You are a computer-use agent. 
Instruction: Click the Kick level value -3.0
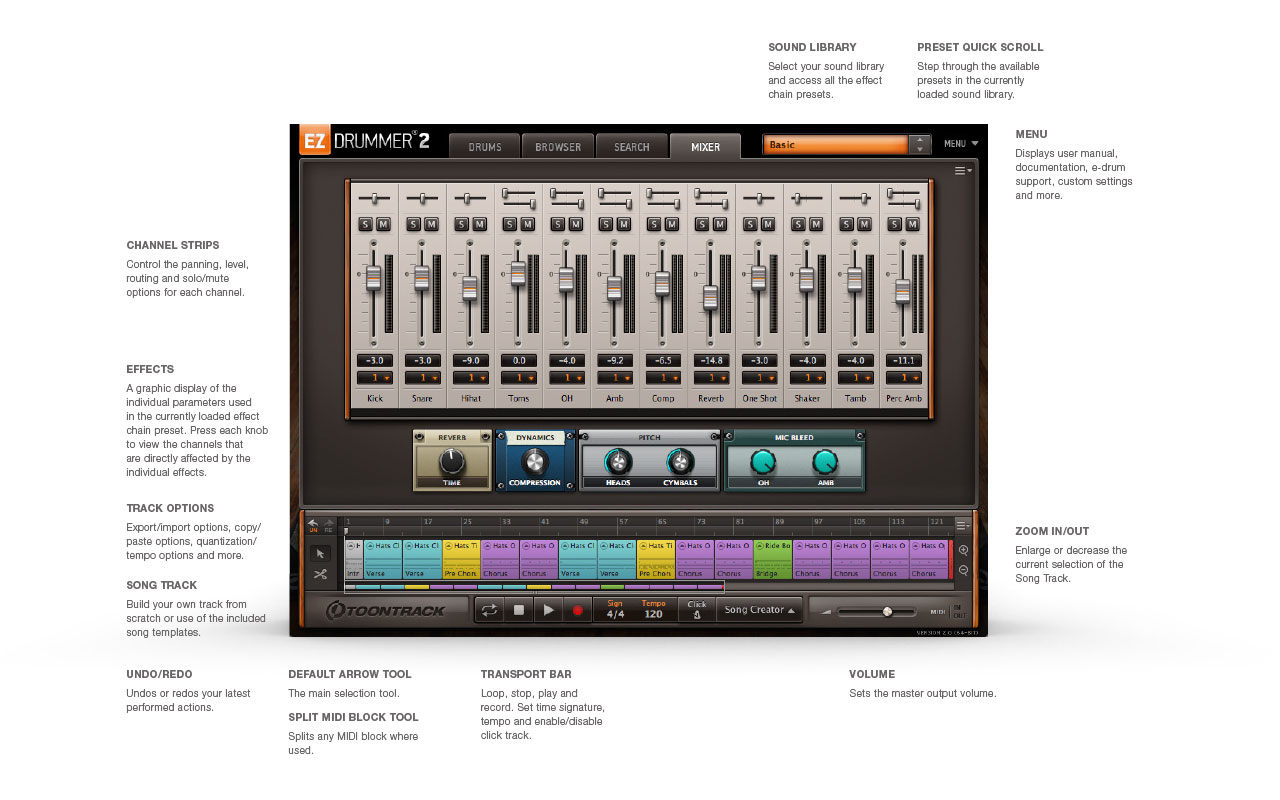(375, 360)
